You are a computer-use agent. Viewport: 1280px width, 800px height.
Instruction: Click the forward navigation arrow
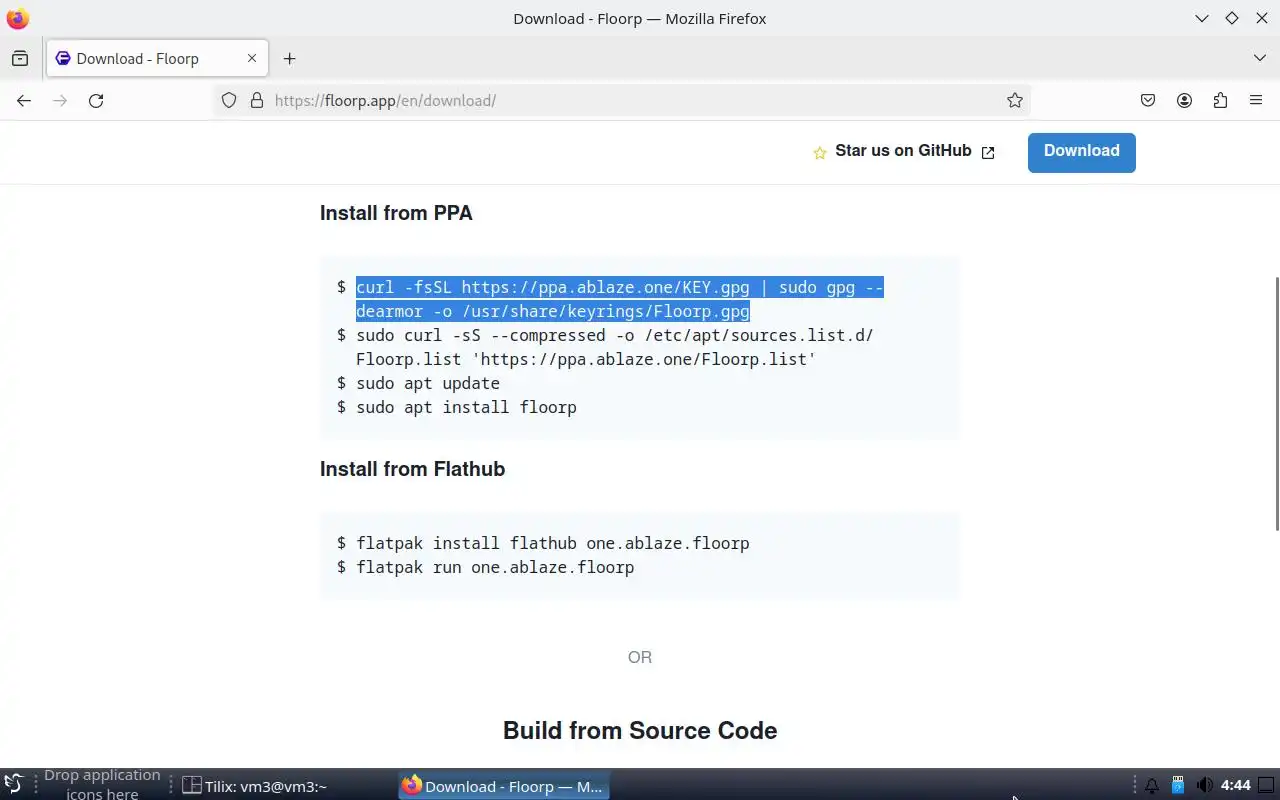coord(60,100)
